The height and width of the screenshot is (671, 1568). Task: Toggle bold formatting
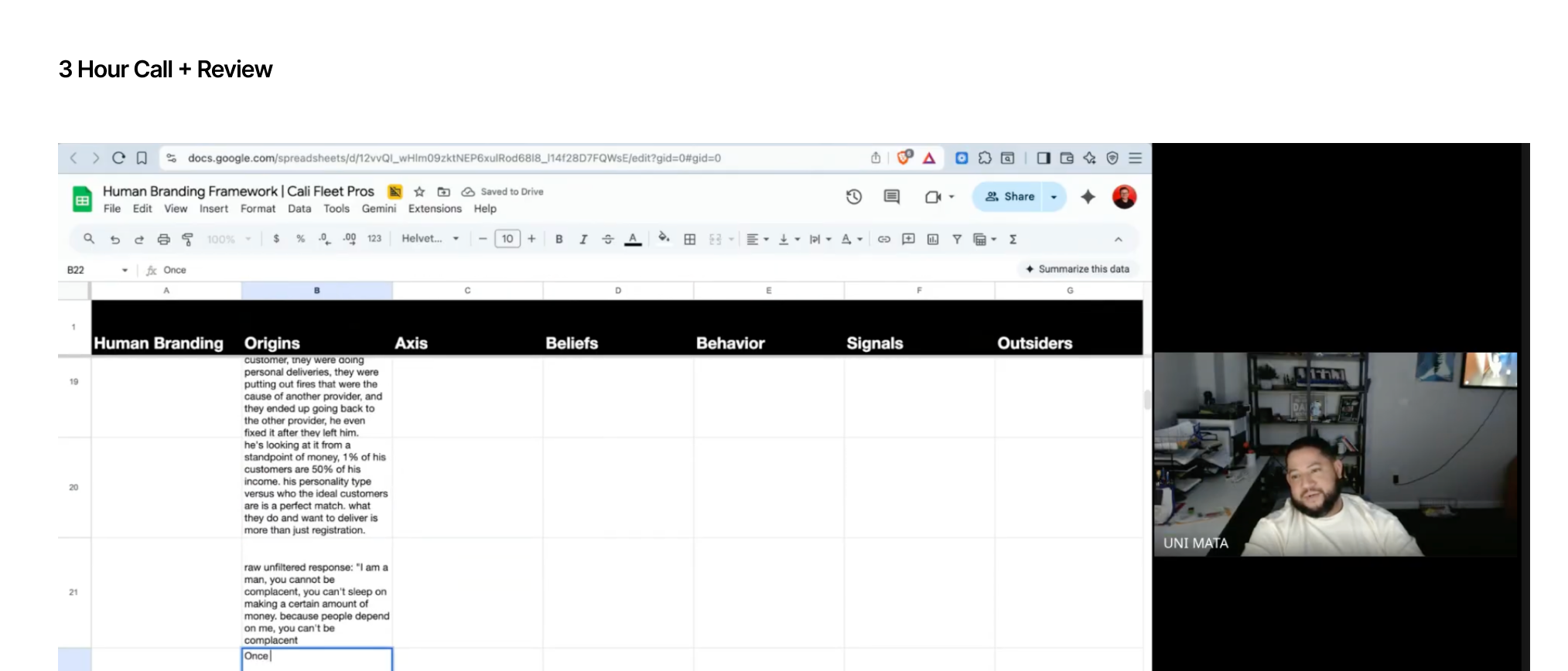pyautogui.click(x=559, y=240)
